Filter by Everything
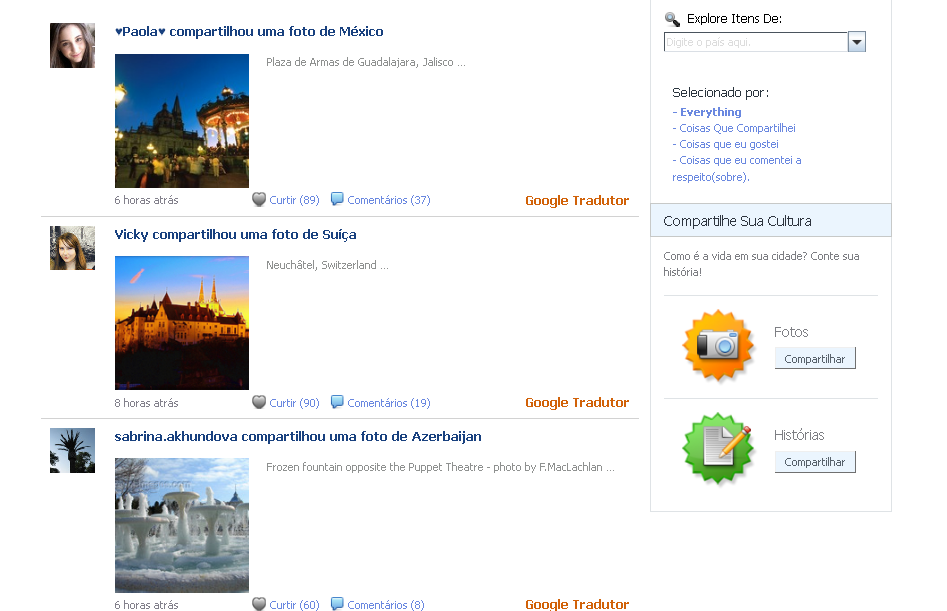This screenshot has width=947, height=611. click(710, 112)
